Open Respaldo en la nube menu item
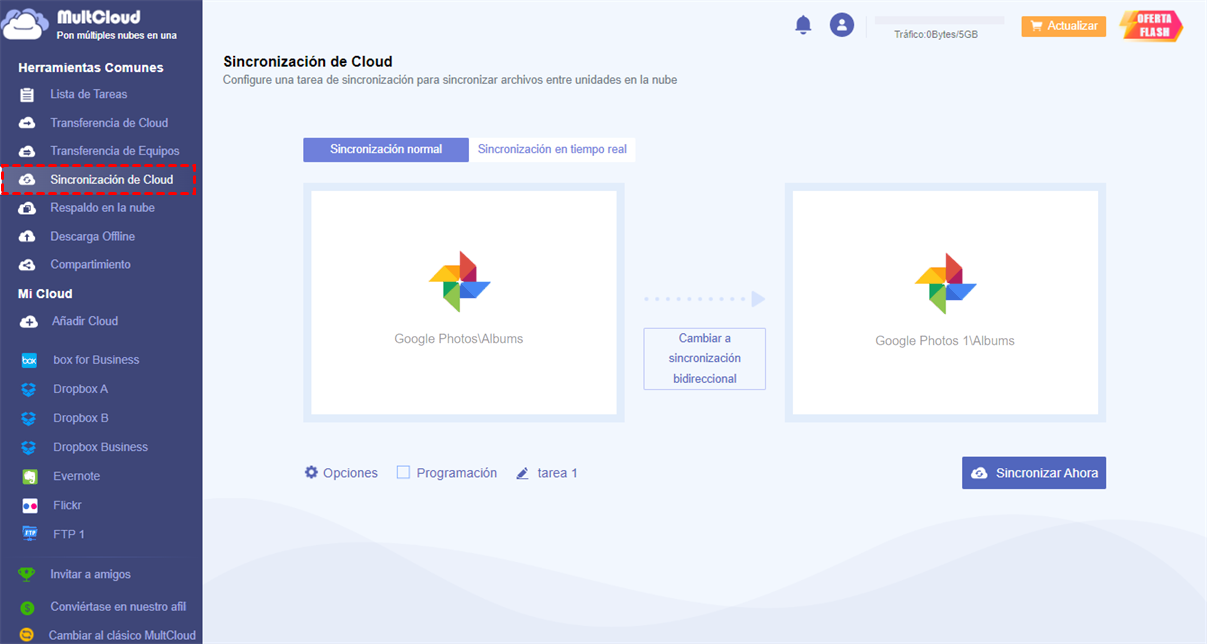This screenshot has height=644, width=1207. pyautogui.click(x=101, y=208)
